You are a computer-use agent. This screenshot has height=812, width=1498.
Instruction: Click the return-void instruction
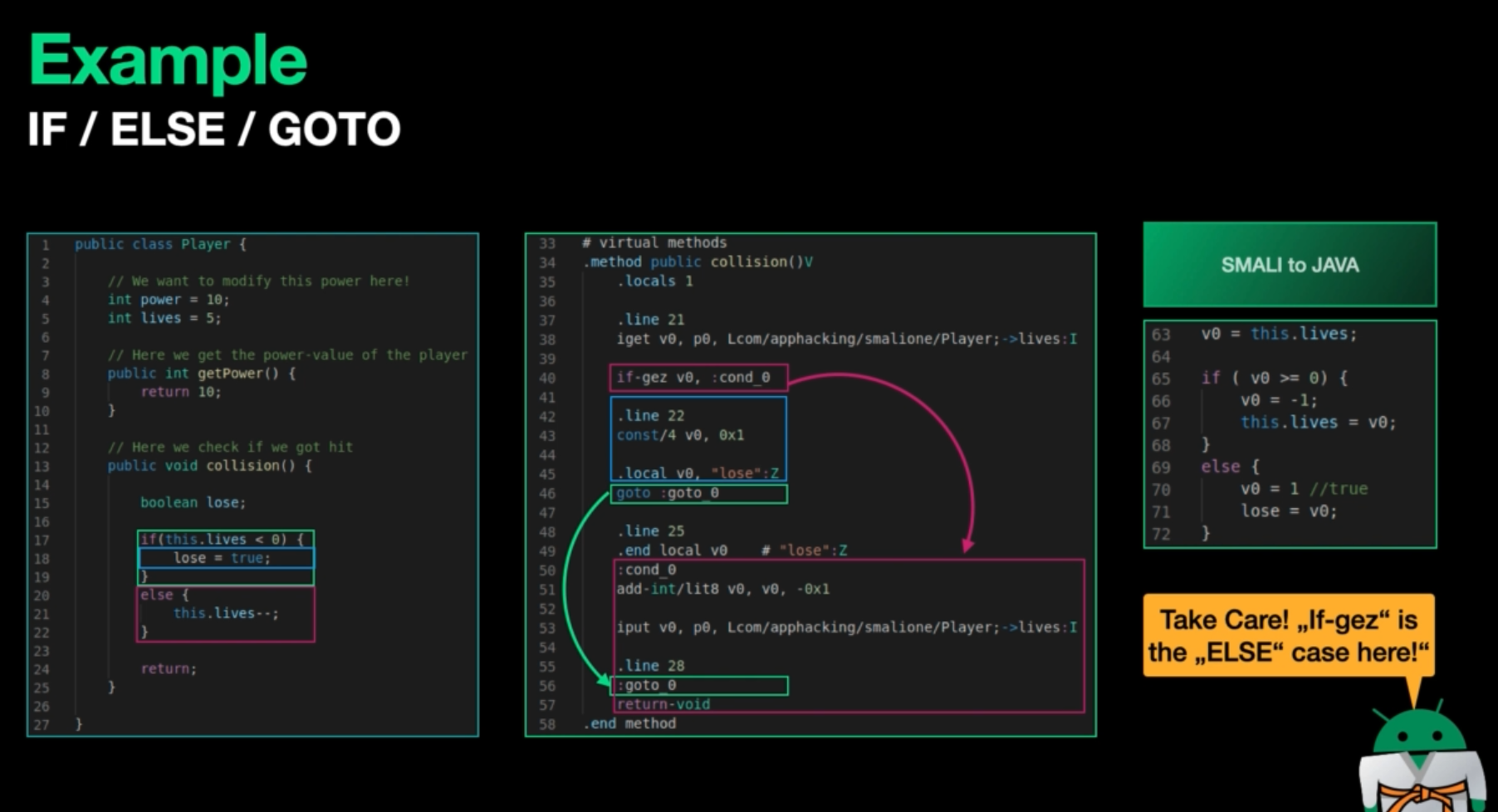click(x=663, y=704)
